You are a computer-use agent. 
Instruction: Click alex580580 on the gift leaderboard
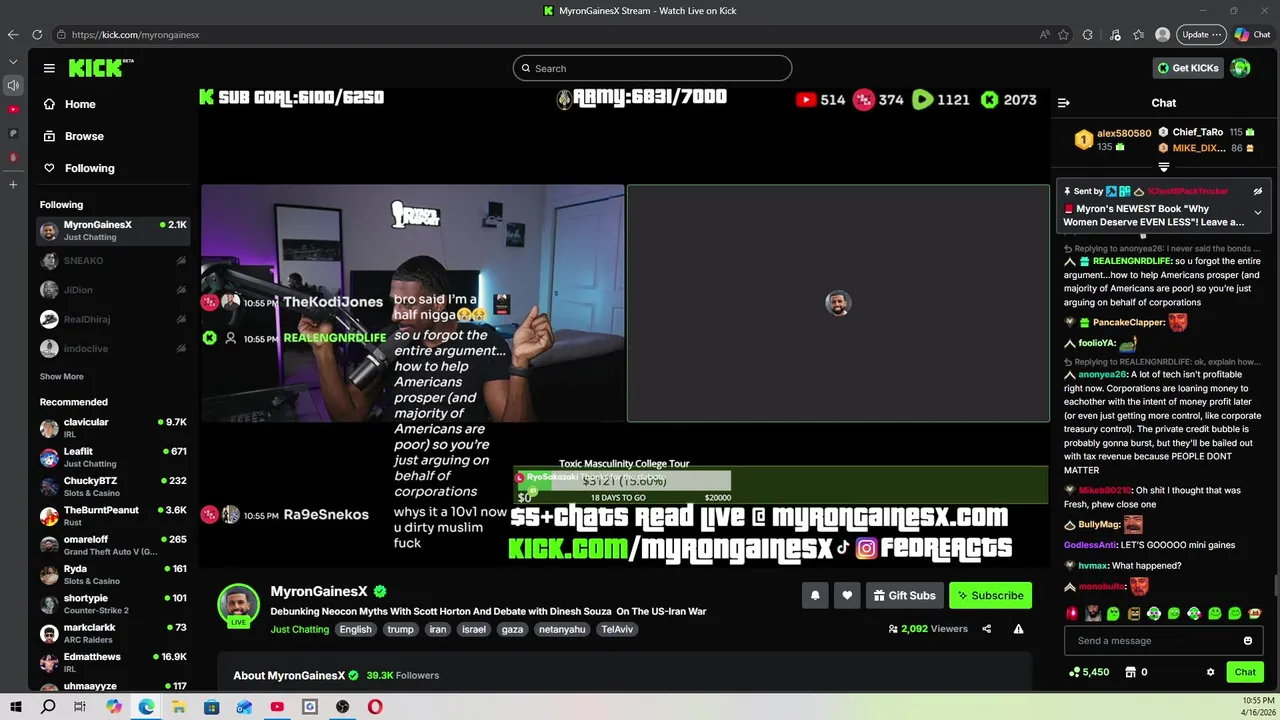pyautogui.click(x=1124, y=133)
